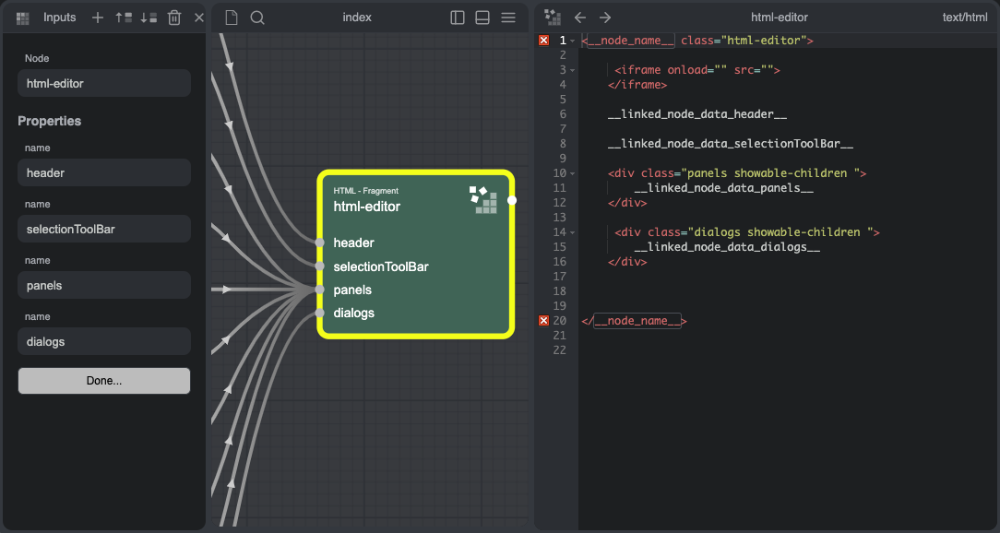
Task: Click the text/html type label
Action: point(964,18)
